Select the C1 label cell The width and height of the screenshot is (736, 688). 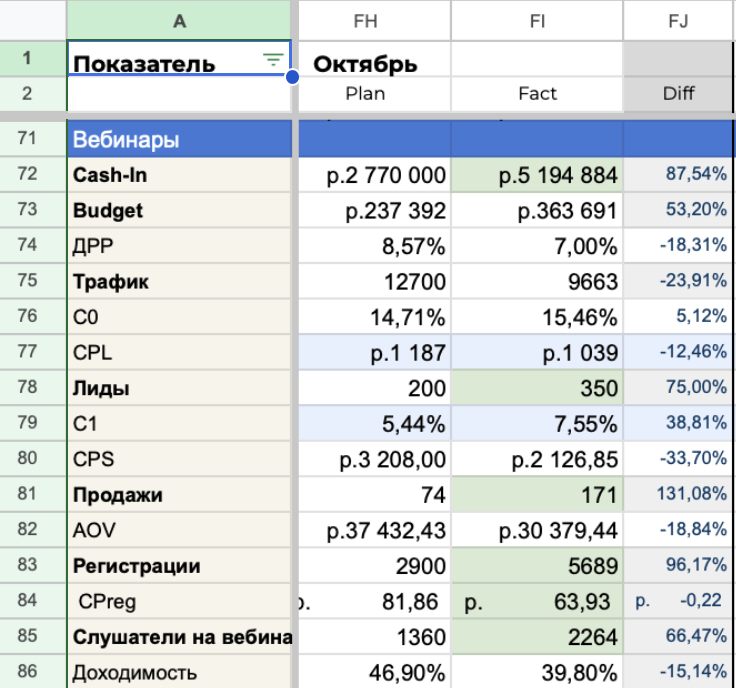coord(179,424)
